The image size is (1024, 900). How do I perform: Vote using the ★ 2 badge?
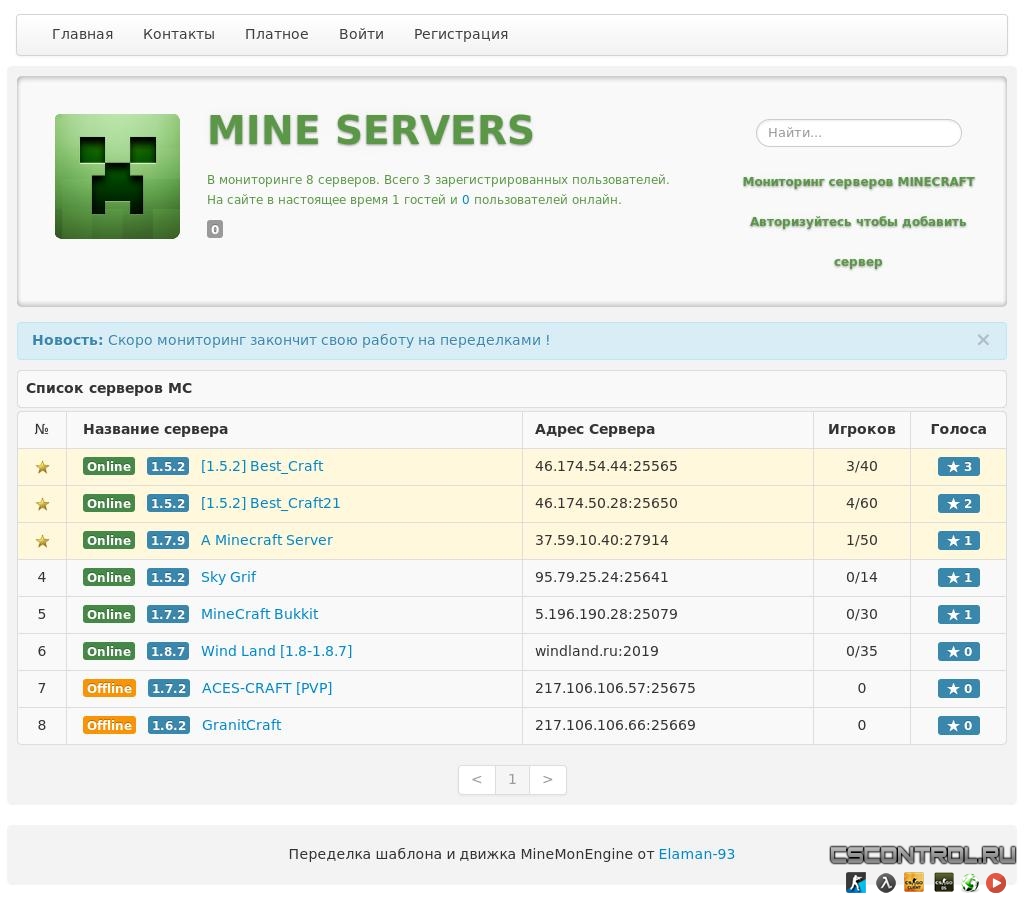[958, 504]
